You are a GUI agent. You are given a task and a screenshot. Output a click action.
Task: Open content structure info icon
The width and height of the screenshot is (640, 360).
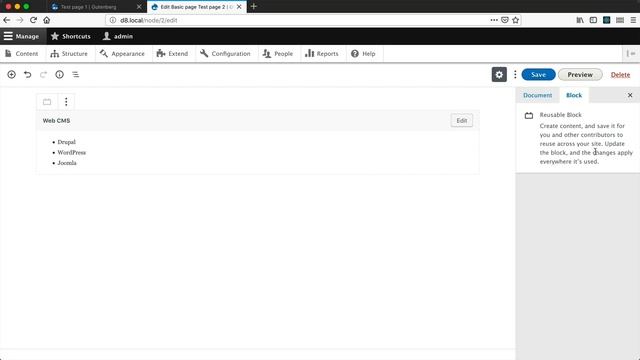(60, 74)
